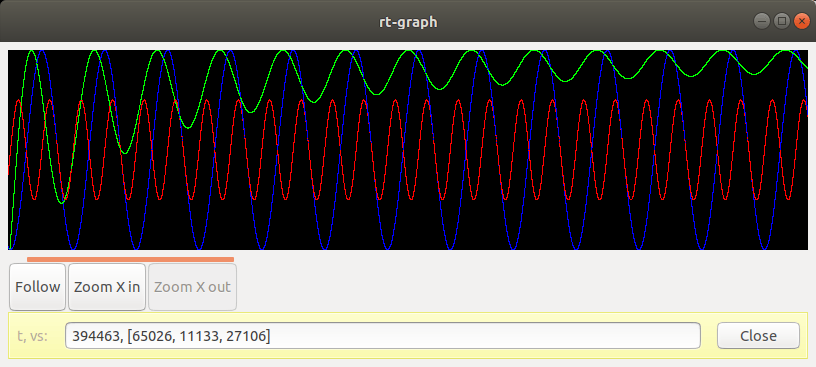Click the blue curve's first bottom trough
Image resolution: width=816 pixels, height=367 pixels.
(72, 248)
